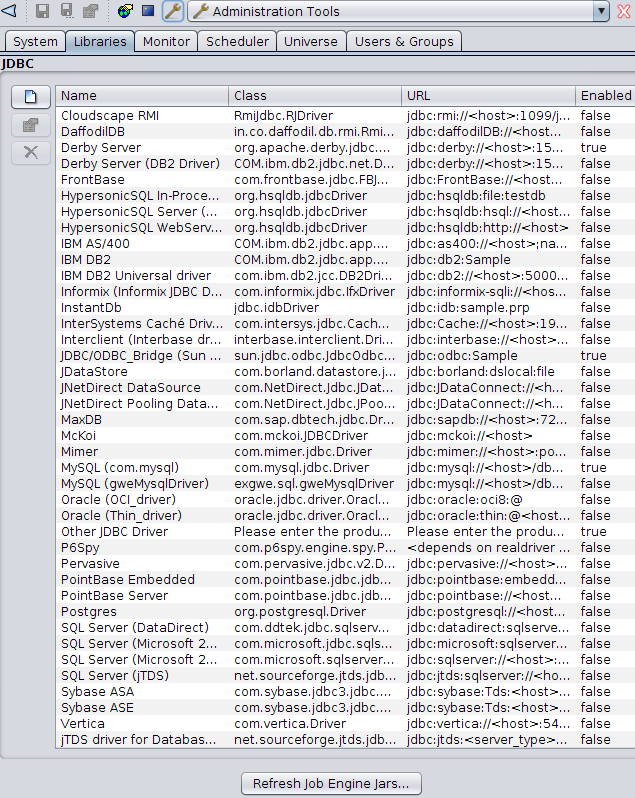Select the Vertica driver row
The height and width of the screenshot is (798, 635).
point(345,724)
